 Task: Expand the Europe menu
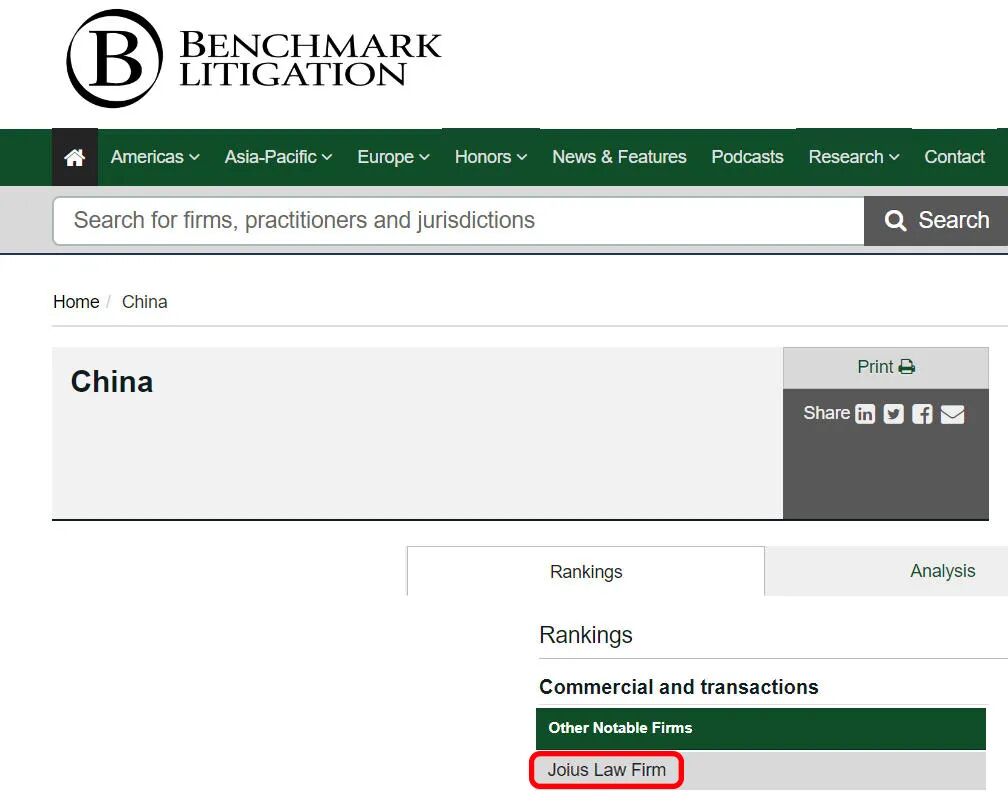coord(393,157)
